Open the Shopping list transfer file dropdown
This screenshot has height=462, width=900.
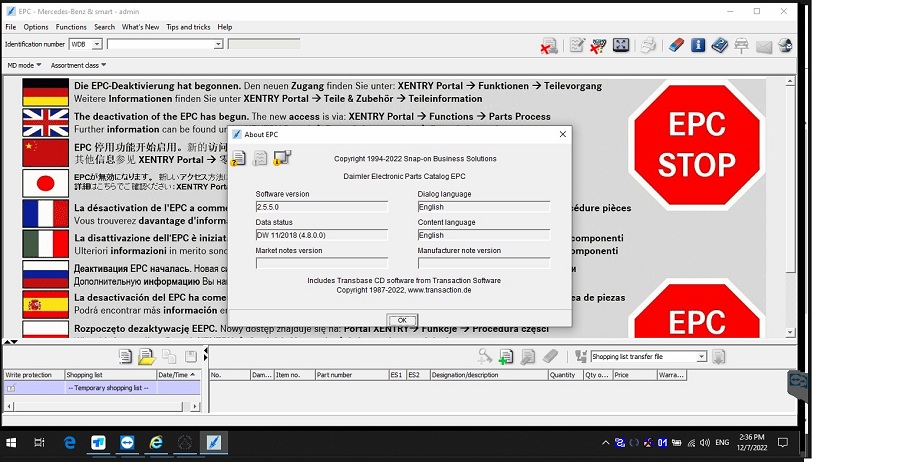coord(701,356)
